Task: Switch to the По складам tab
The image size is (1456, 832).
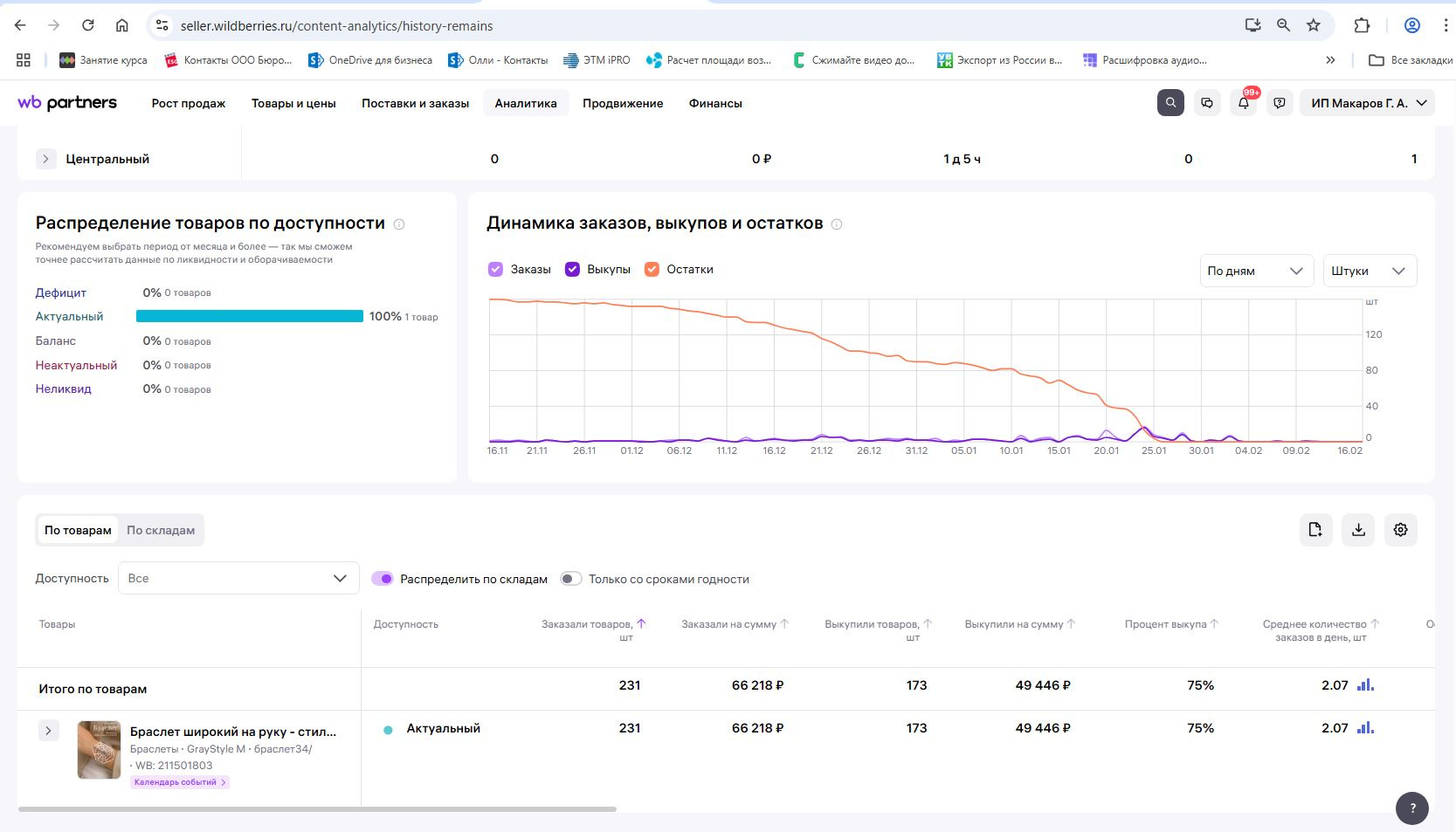Action: click(161, 530)
